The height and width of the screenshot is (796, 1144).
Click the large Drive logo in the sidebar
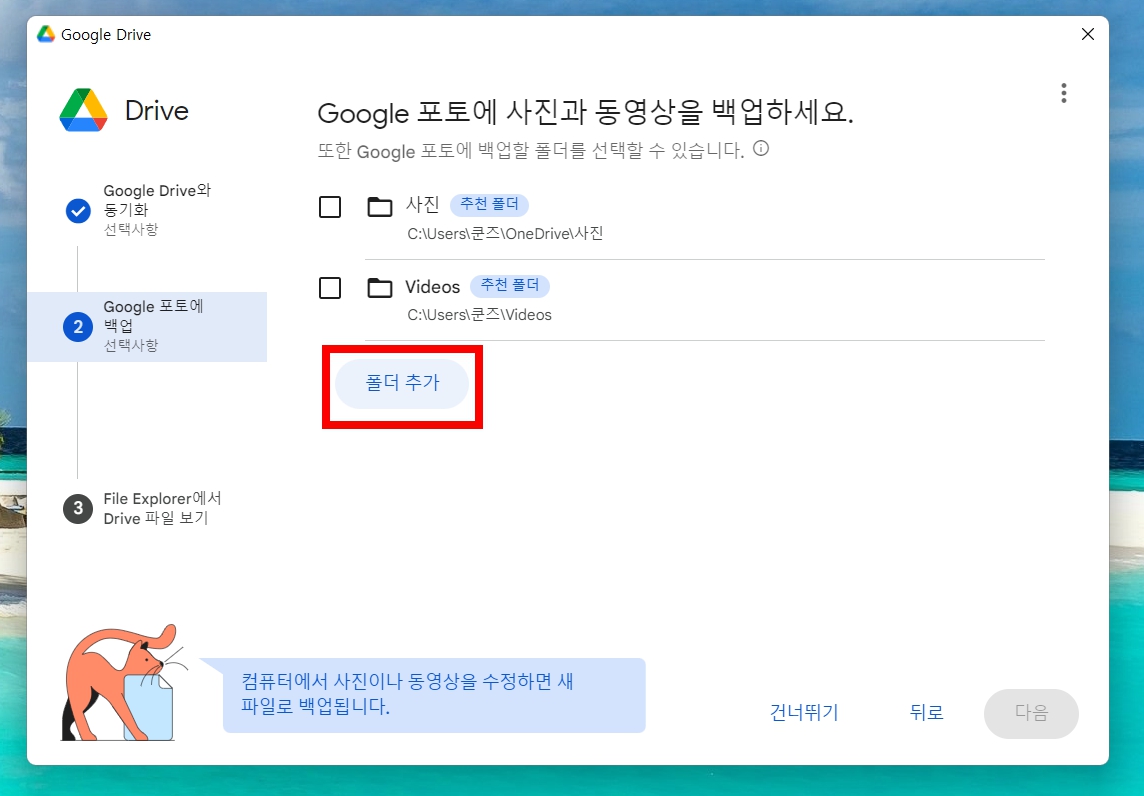(x=83, y=110)
